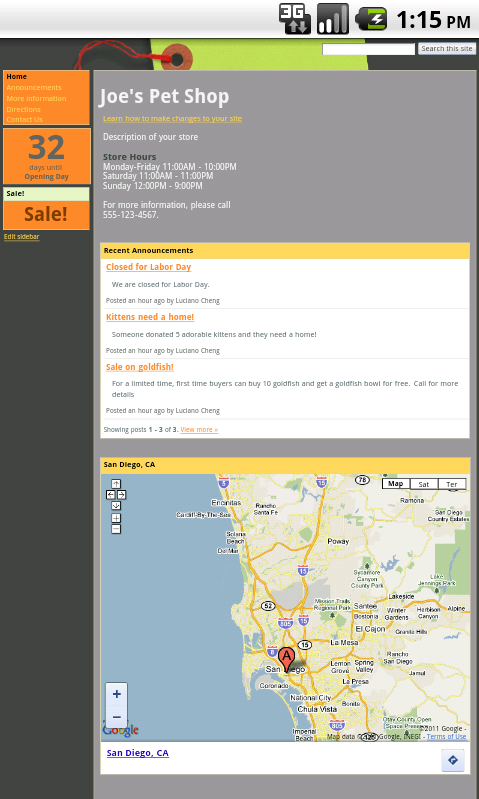Click the Google logo on the map

point(121,730)
